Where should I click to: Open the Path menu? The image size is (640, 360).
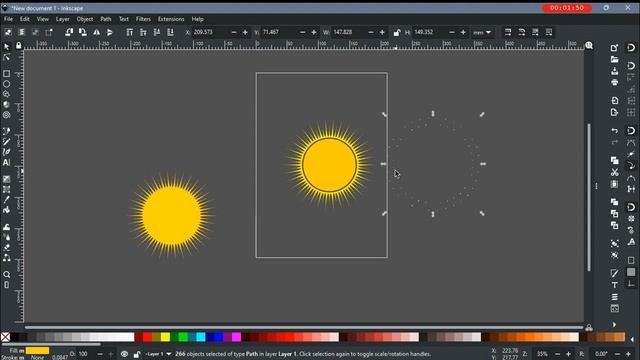pos(106,19)
